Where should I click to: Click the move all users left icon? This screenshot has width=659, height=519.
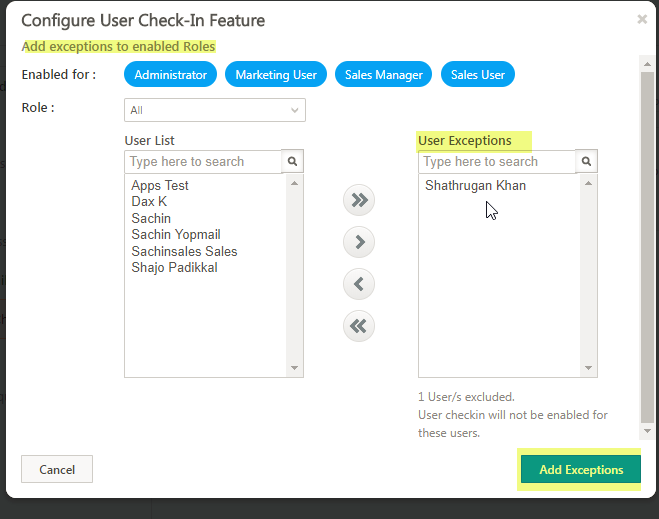(358, 326)
